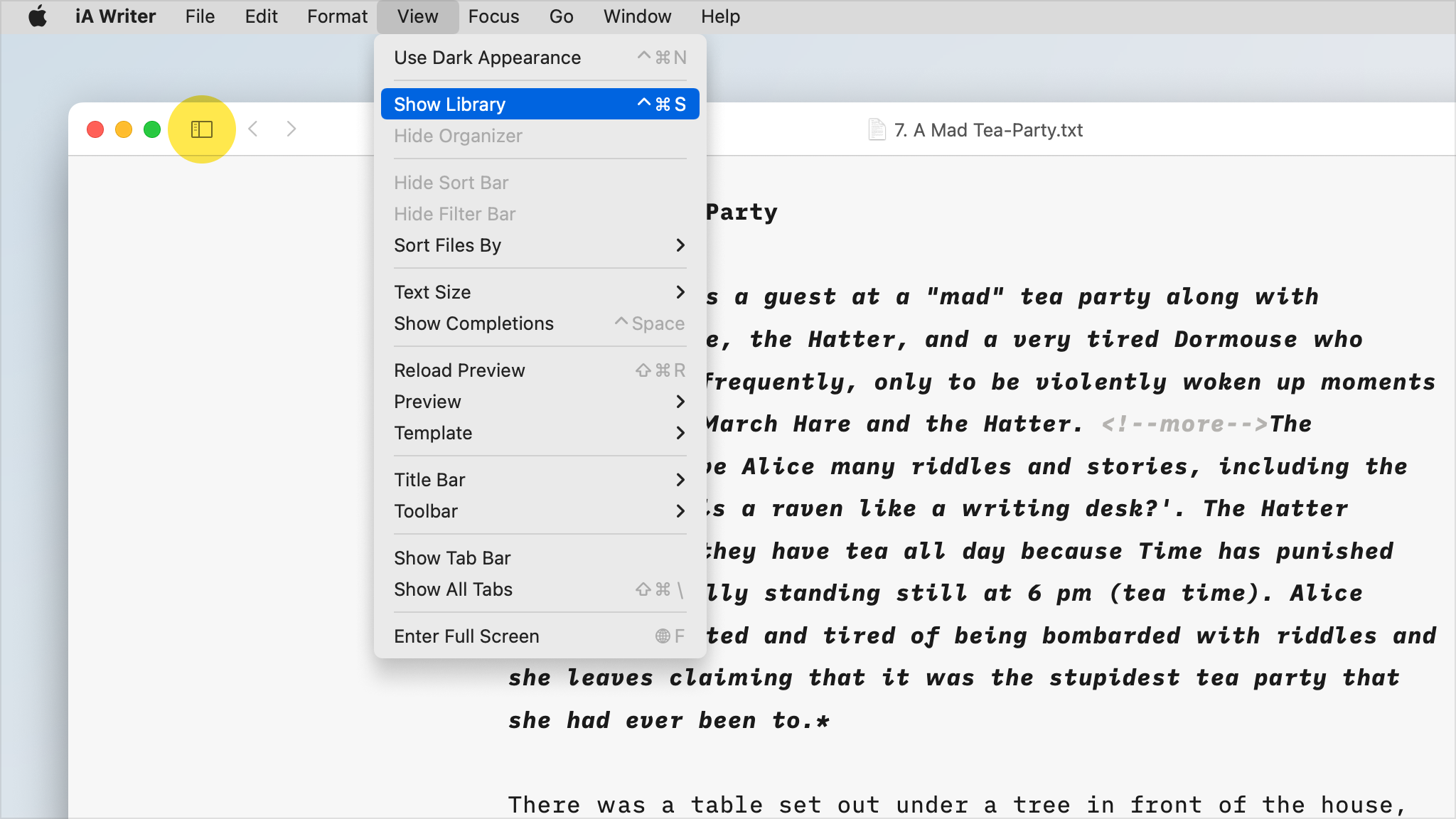Open the Go menu
The width and height of the screenshot is (1456, 819).
tap(561, 16)
